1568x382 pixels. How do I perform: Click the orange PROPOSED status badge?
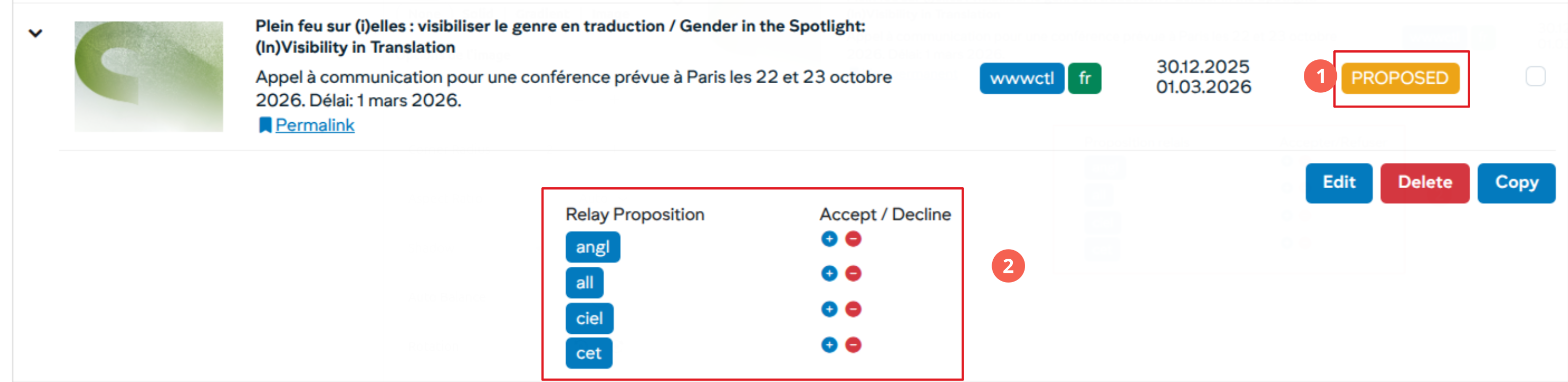[1399, 78]
